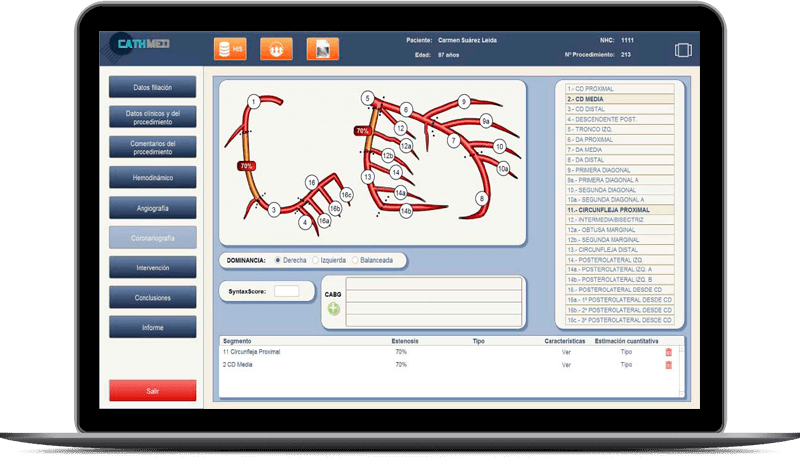The width and height of the screenshot is (800, 459).
Task: Delete the CD Media stenosis row
Action: [x=668, y=365]
